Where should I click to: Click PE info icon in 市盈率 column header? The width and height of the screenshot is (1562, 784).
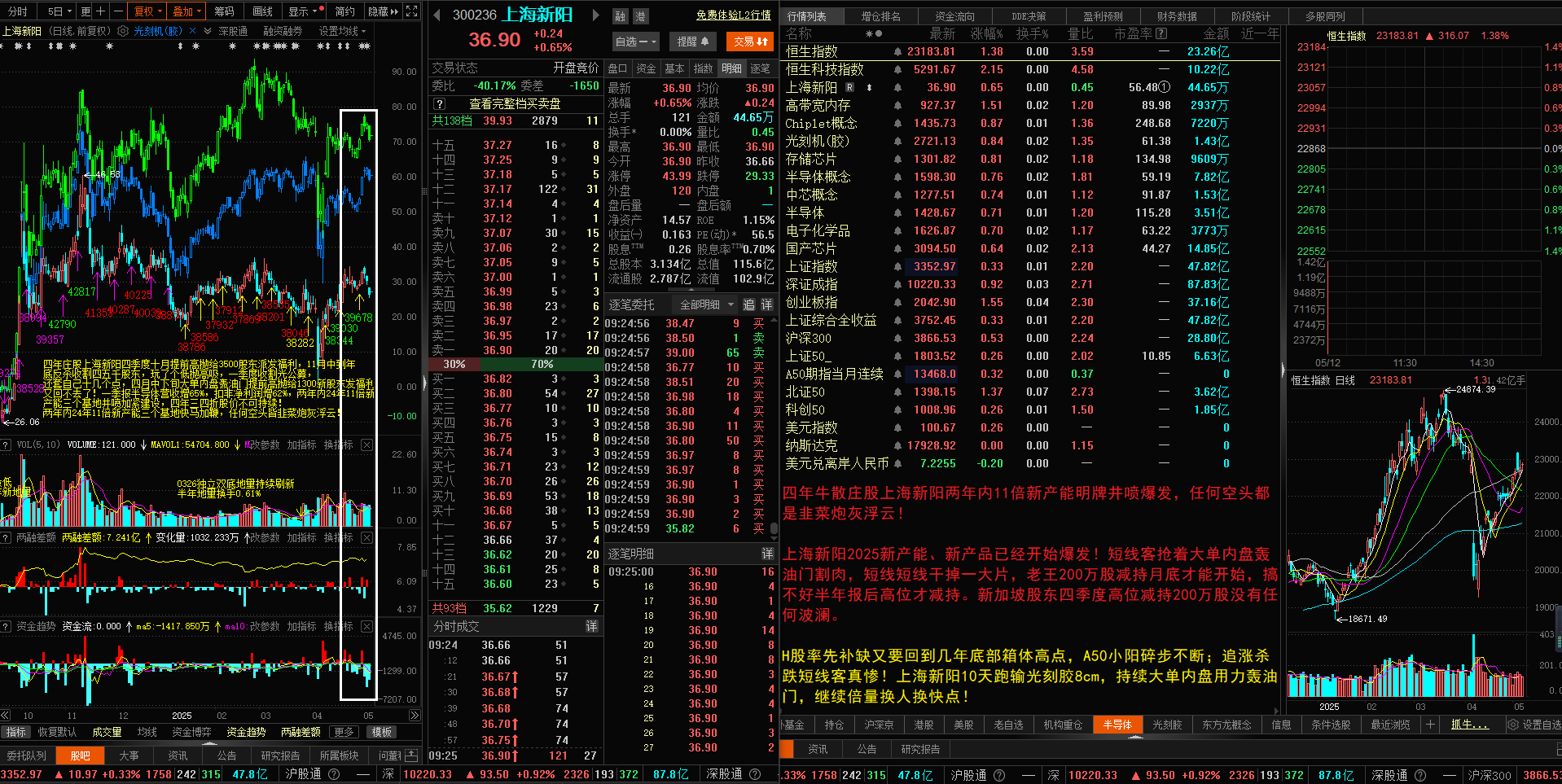pyautogui.click(x=1161, y=33)
